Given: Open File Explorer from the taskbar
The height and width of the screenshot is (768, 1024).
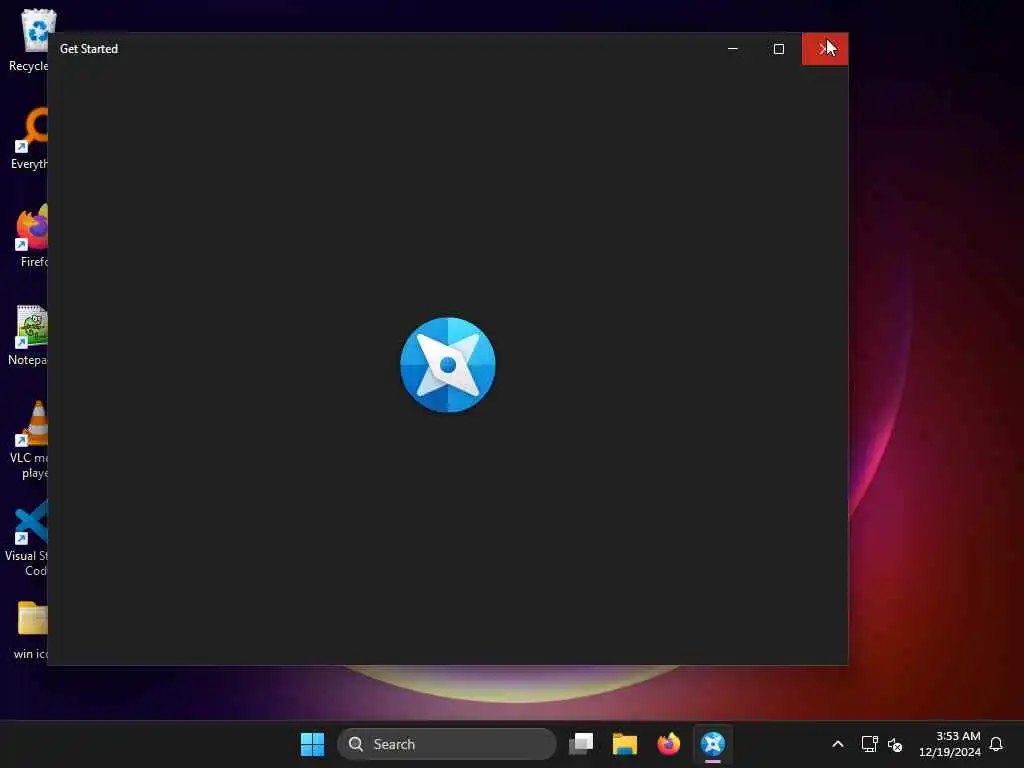Looking at the screenshot, I should click(624, 744).
